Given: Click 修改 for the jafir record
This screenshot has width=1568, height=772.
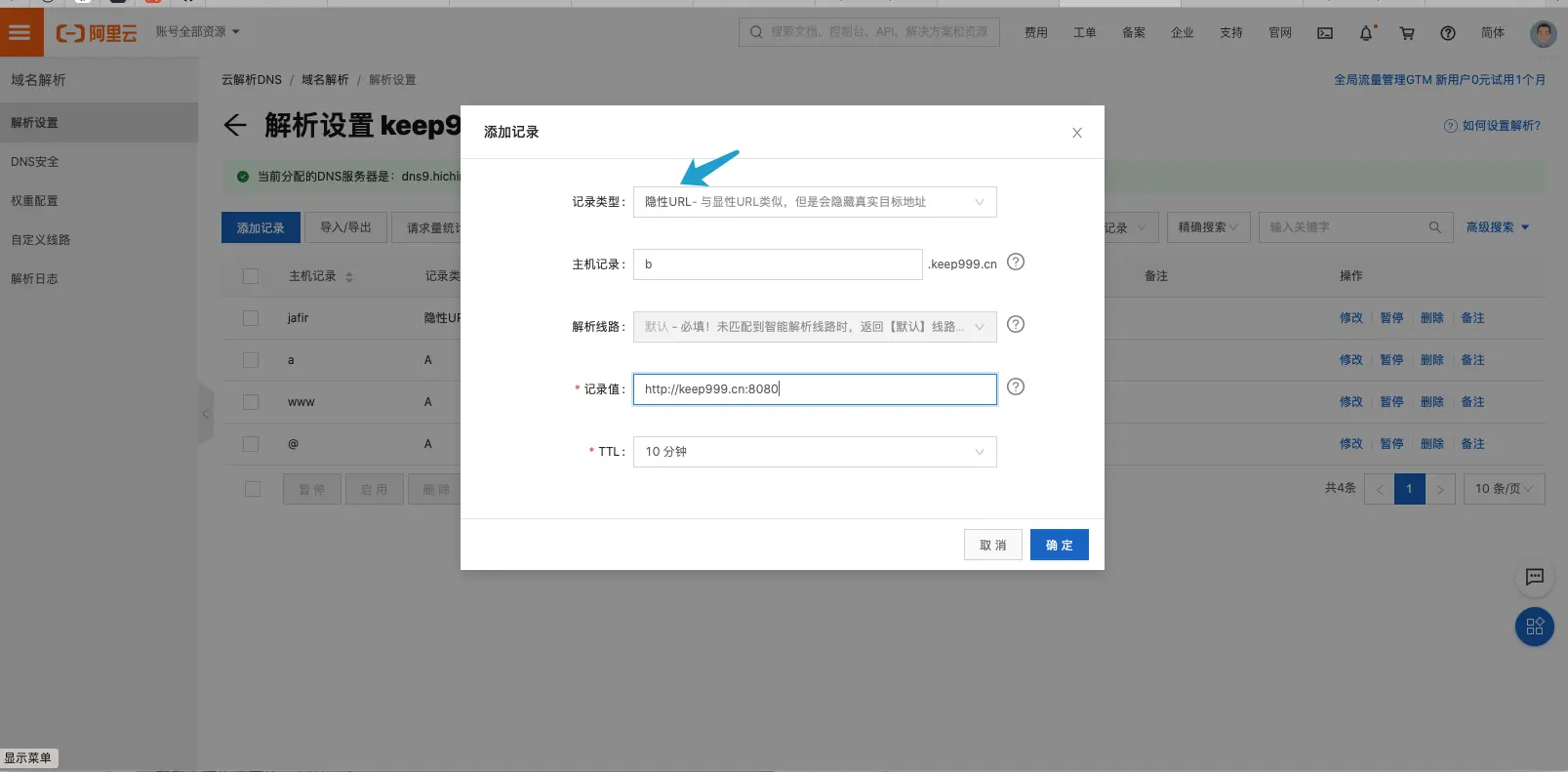Looking at the screenshot, I should pos(1351,318).
